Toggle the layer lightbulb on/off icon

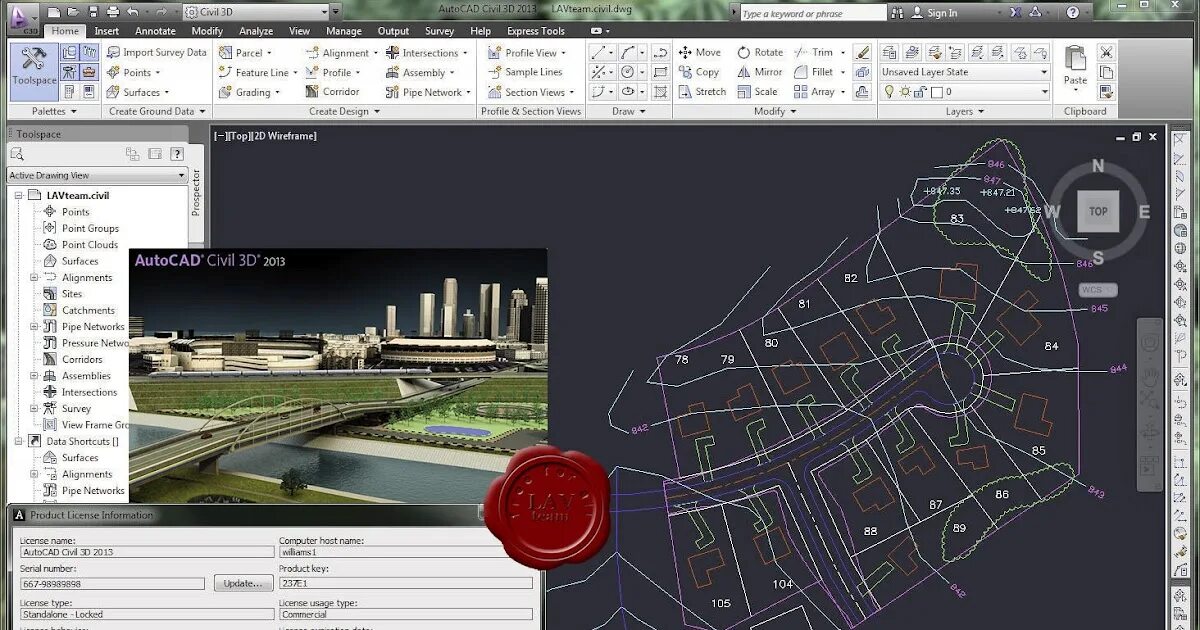pos(888,91)
